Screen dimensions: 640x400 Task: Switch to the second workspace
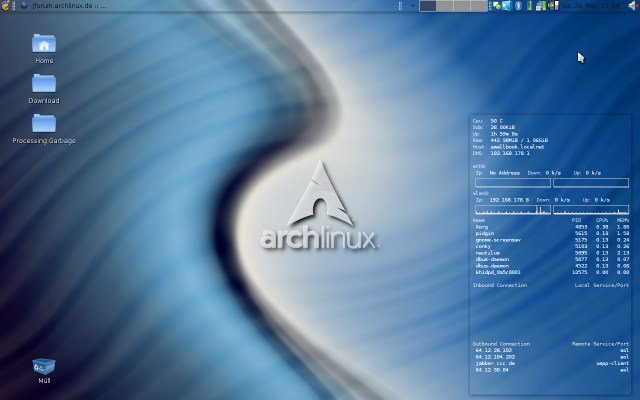[445, 6]
